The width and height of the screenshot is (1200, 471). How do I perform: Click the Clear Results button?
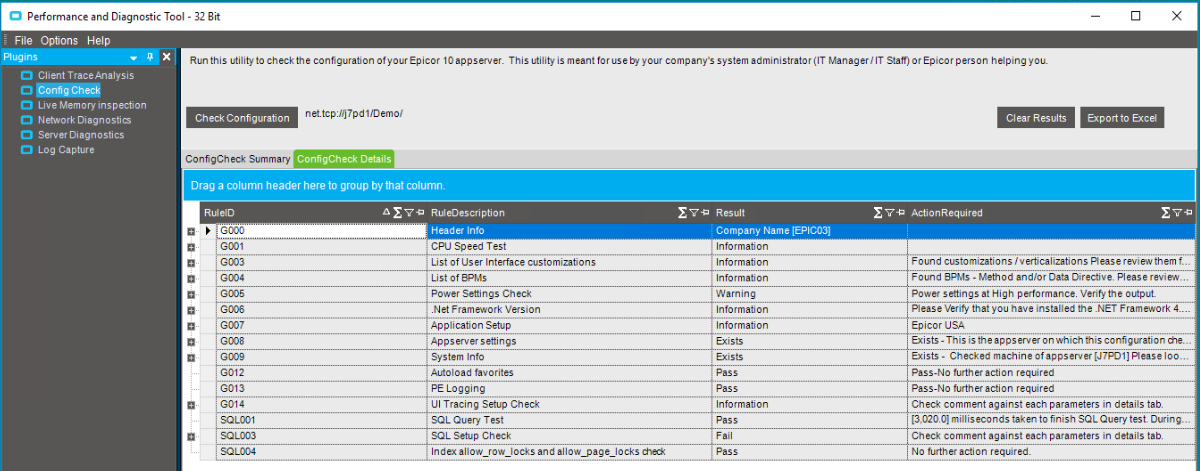1036,118
